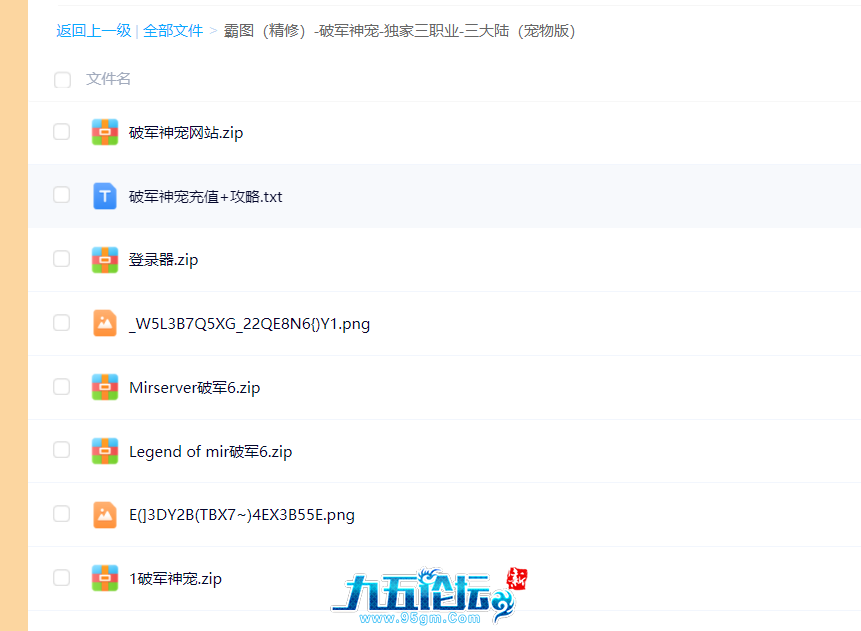Click the current folder name in breadcrumb
861x631 pixels.
point(399,31)
